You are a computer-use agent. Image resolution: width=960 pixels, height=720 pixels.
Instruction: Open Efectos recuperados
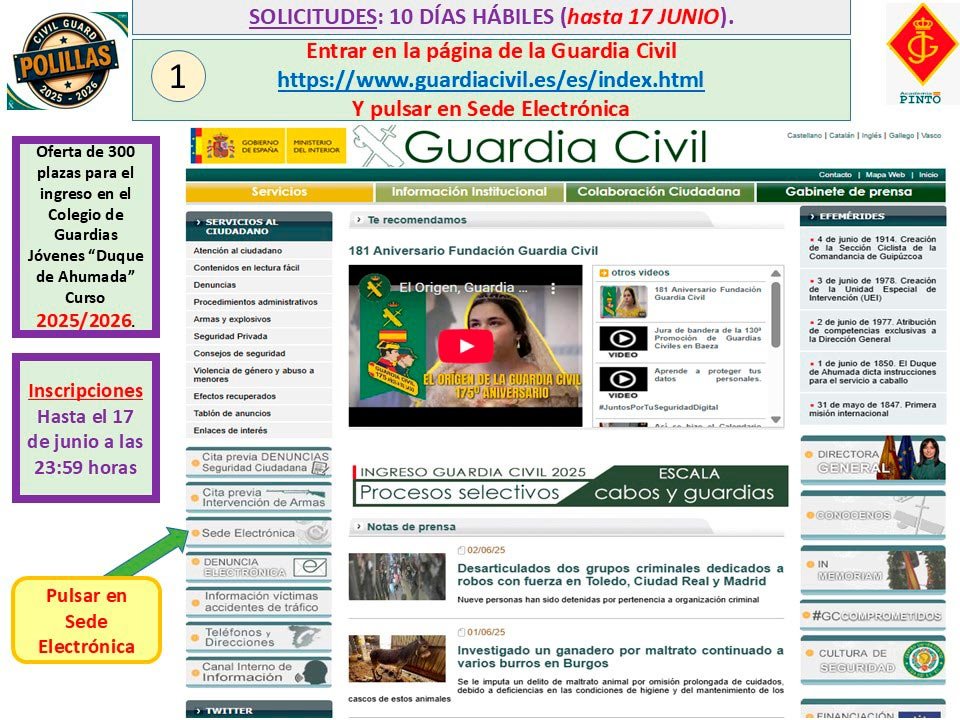pos(259,396)
